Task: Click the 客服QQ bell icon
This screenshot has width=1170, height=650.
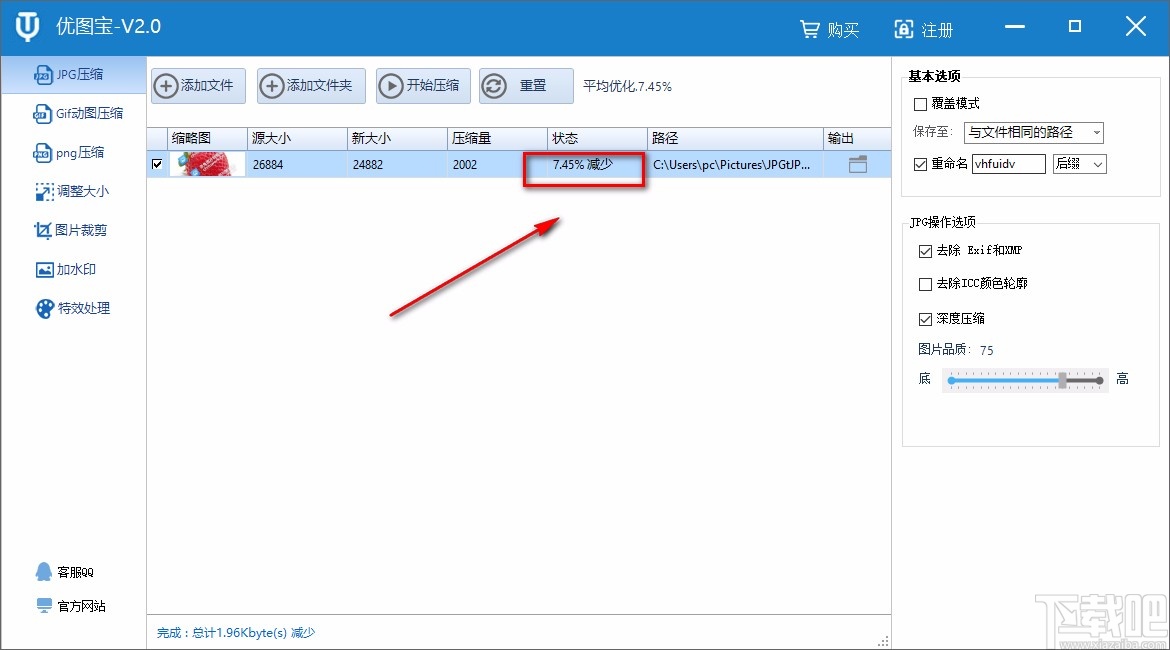Action: [x=44, y=572]
